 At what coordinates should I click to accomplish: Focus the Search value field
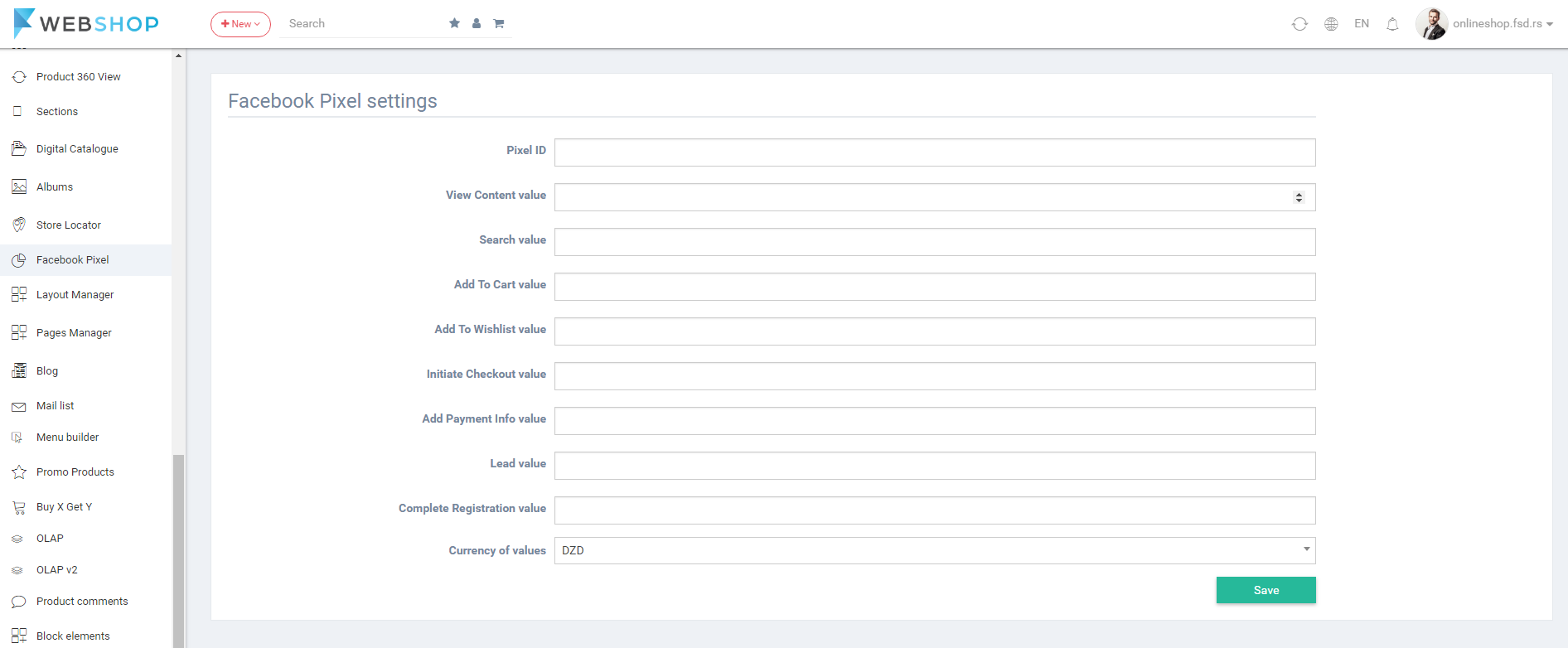(935, 242)
